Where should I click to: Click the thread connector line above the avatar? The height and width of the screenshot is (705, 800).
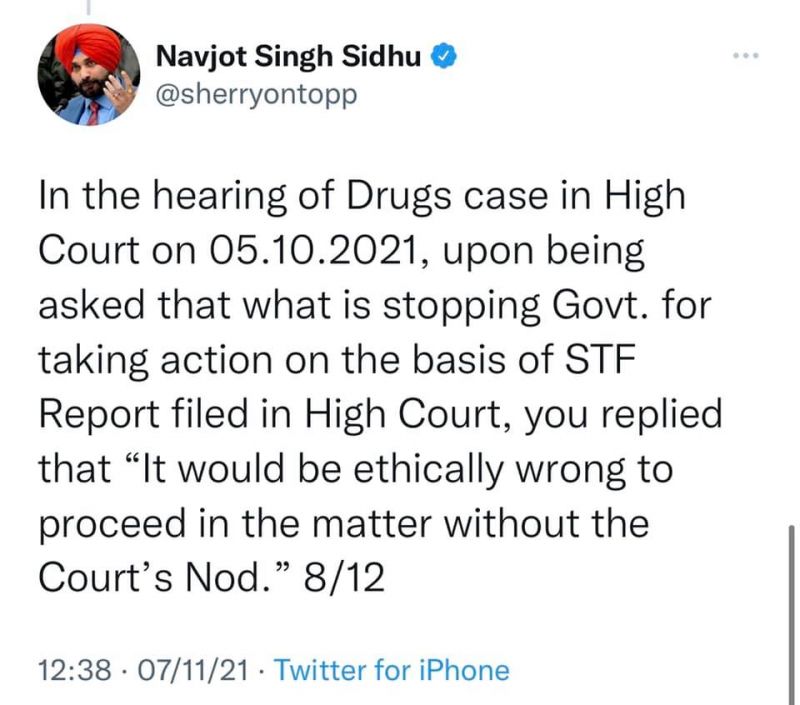pos(86,10)
